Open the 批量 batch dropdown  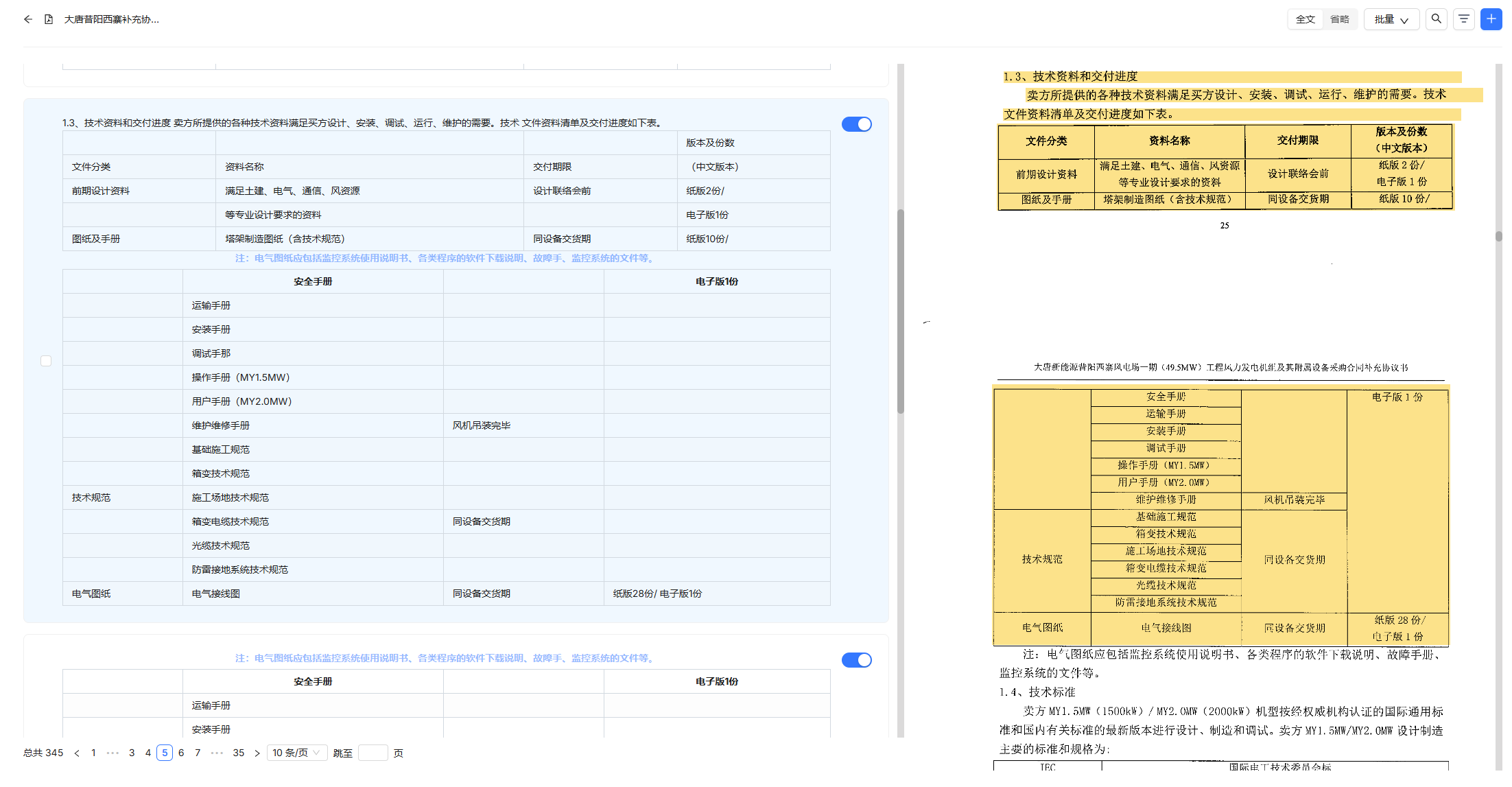coord(1391,19)
